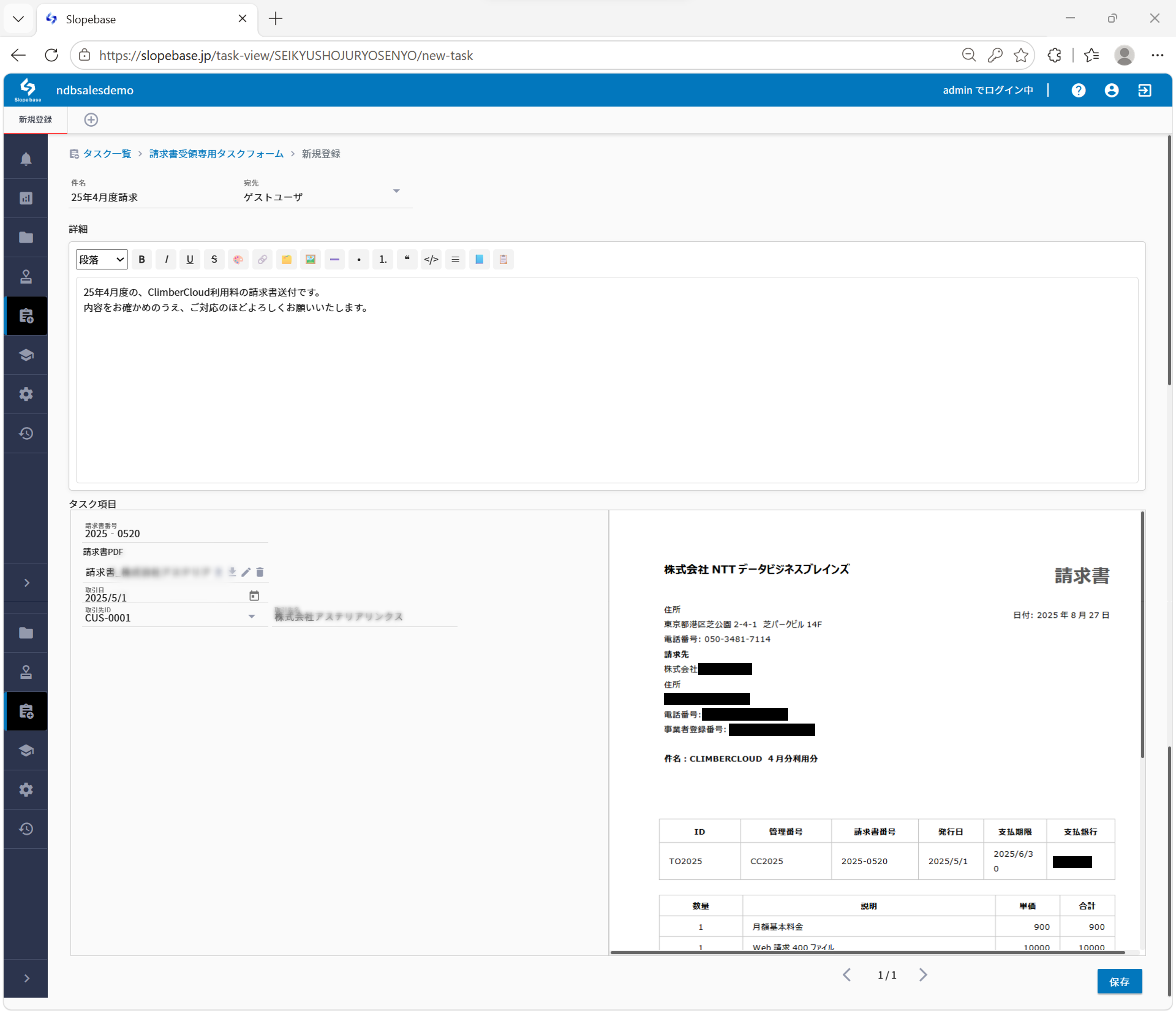The height and width of the screenshot is (1013, 1176).
Task: Open the user account icon in header
Action: point(1111,90)
